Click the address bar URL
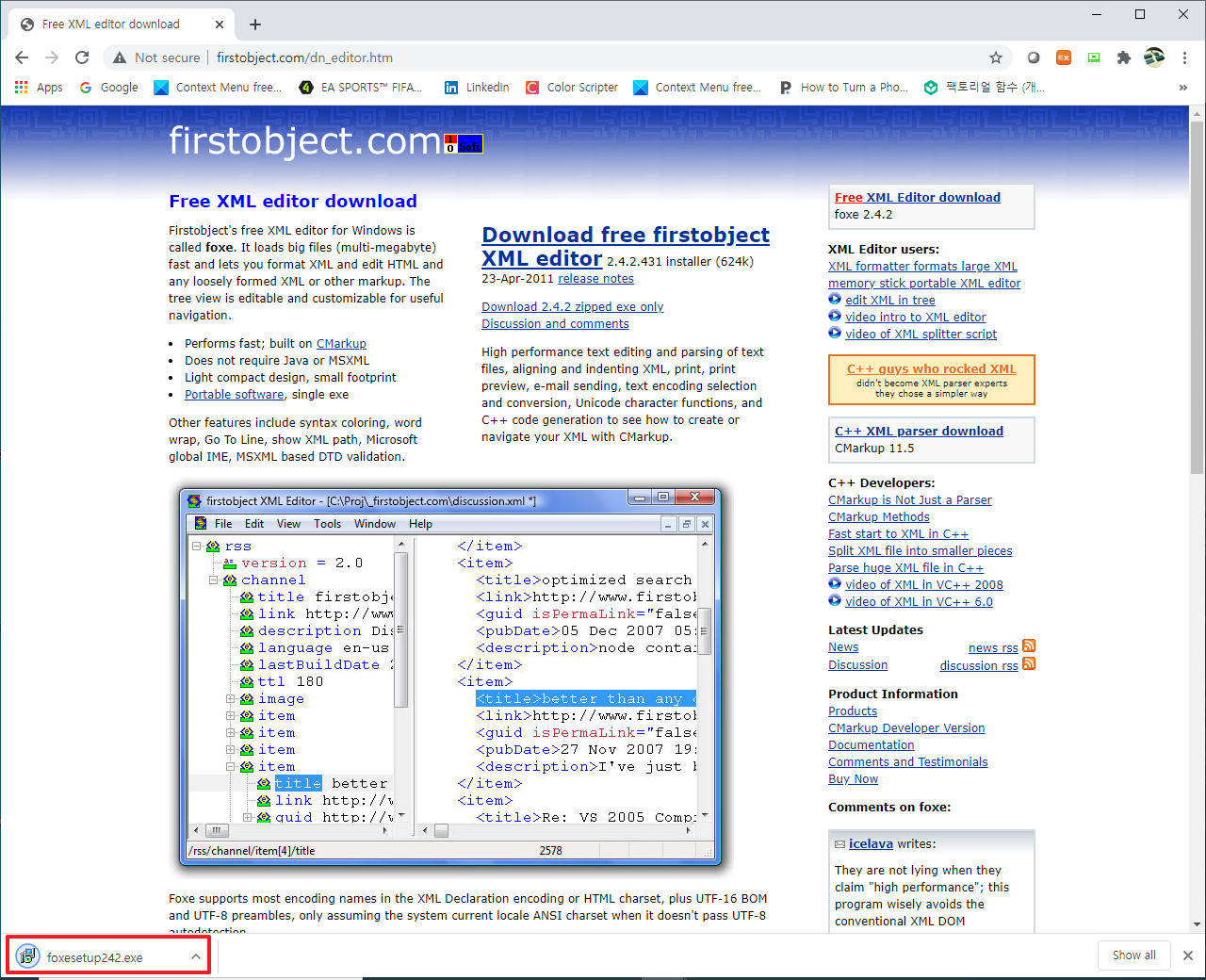The image size is (1206, 980). 304,57
